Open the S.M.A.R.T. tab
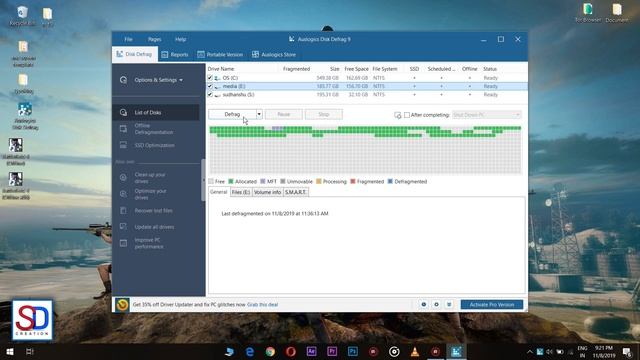Viewport: 640px width, 360px height. pyautogui.click(x=296, y=192)
